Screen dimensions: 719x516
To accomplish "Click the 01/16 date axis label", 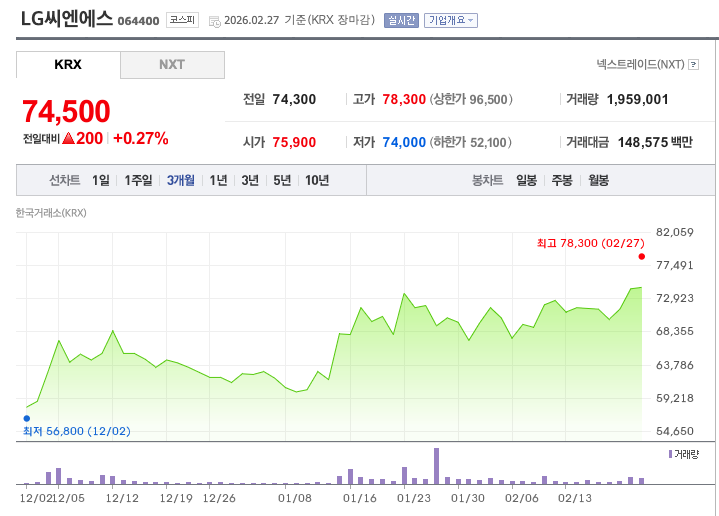I will pos(360,498).
